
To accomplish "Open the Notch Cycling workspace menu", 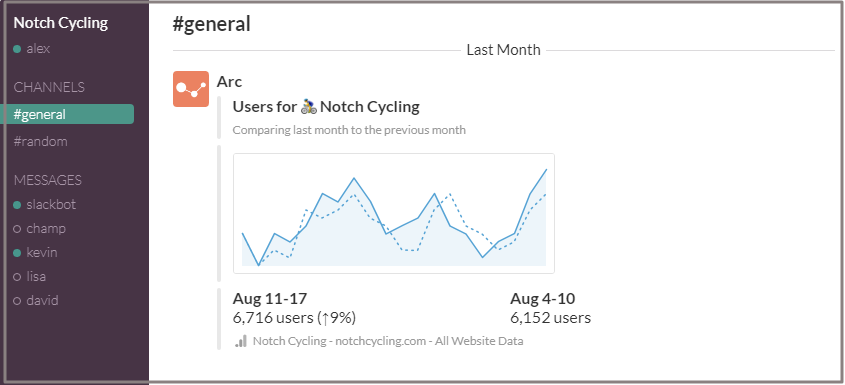I will tap(60, 23).
